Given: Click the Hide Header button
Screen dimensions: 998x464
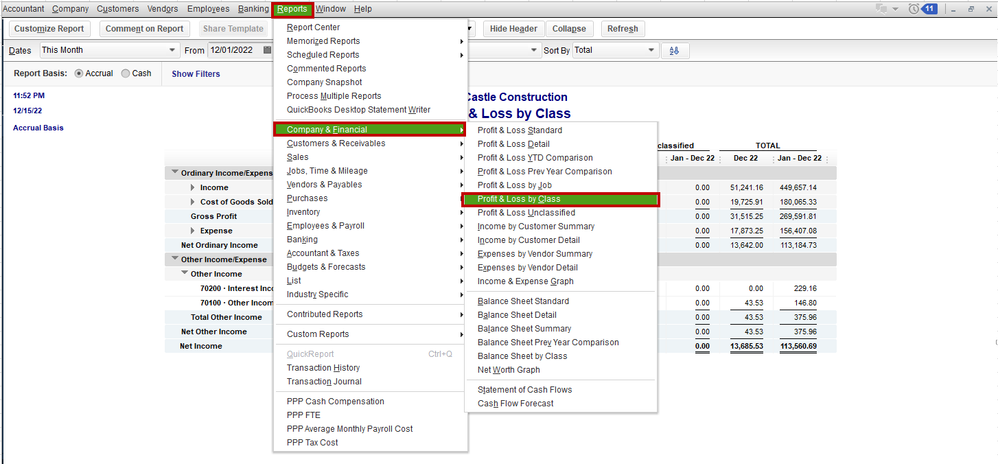Looking at the screenshot, I should pyautogui.click(x=514, y=29).
